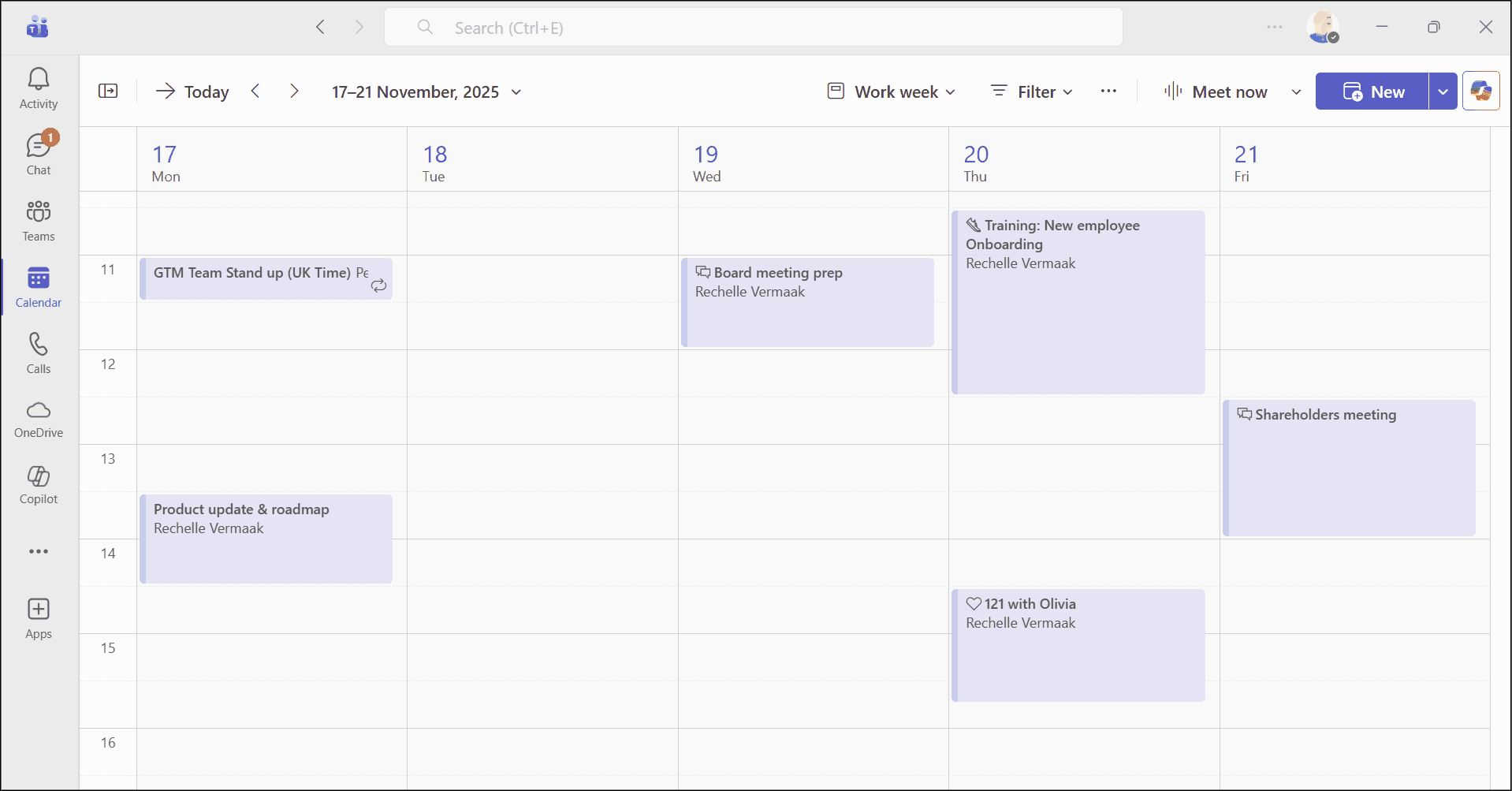Click in the Search box
The height and width of the screenshot is (791, 1512).
click(753, 28)
